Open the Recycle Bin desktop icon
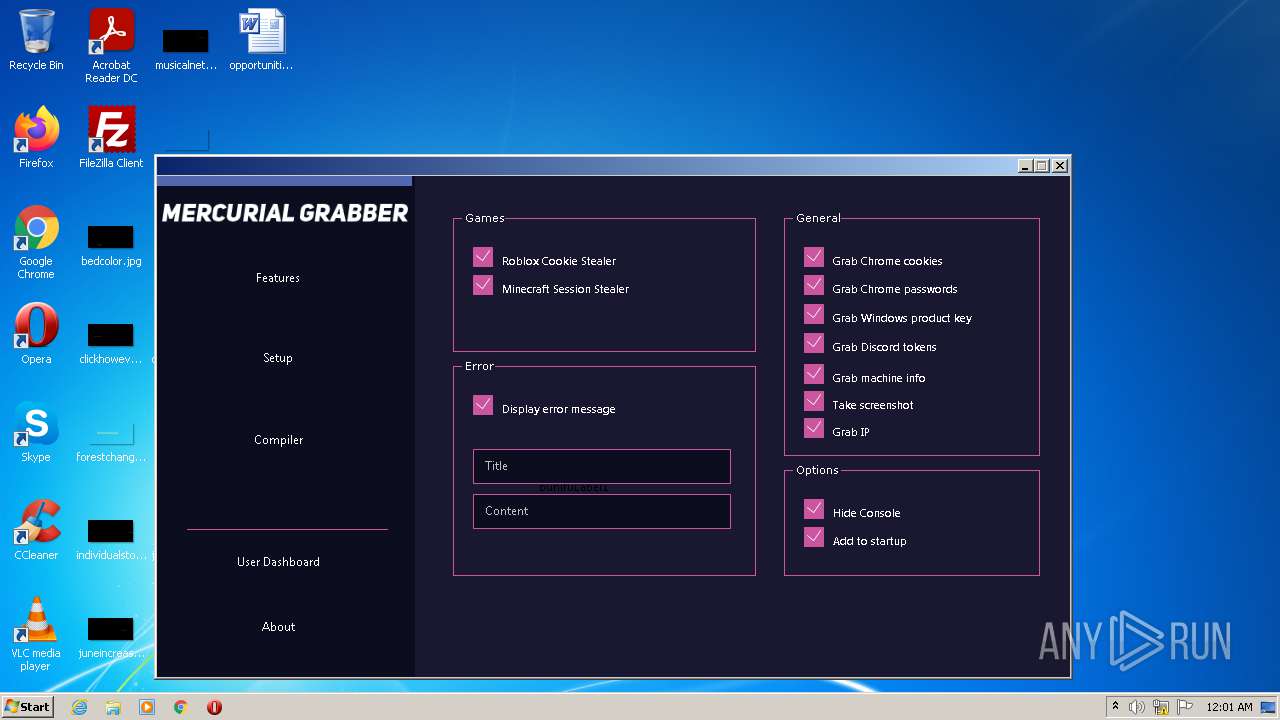Viewport: 1280px width, 720px height. 36,40
